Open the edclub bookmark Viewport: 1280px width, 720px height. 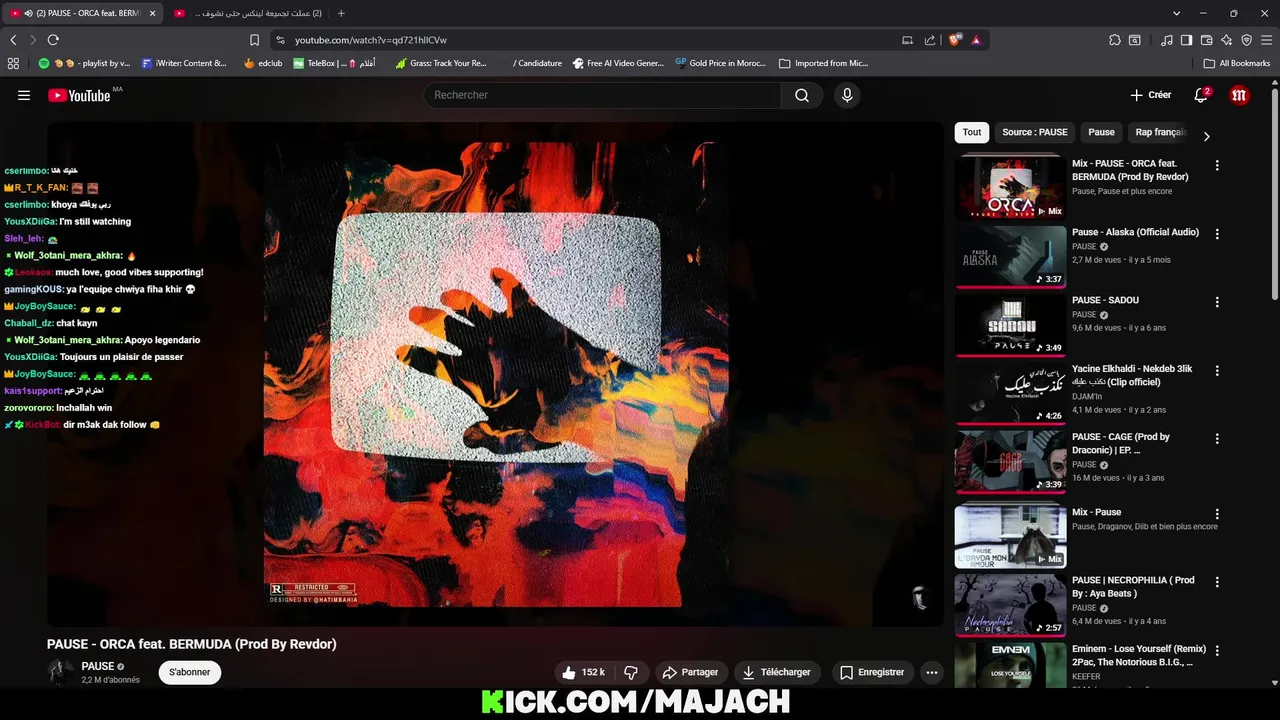[x=263, y=63]
